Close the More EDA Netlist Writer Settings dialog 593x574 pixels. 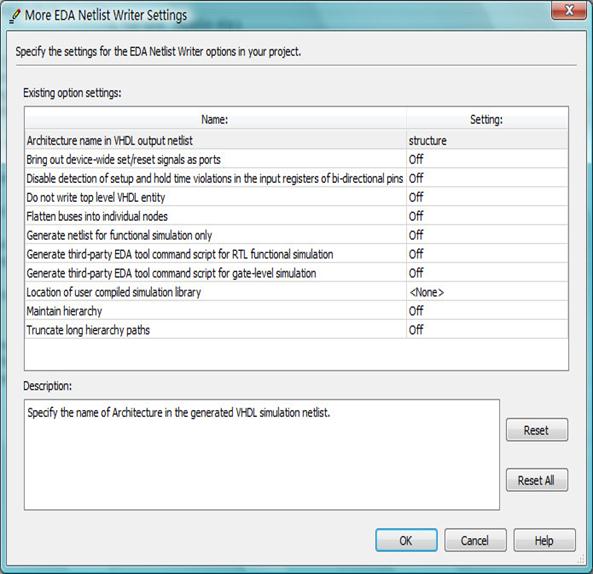(x=568, y=10)
